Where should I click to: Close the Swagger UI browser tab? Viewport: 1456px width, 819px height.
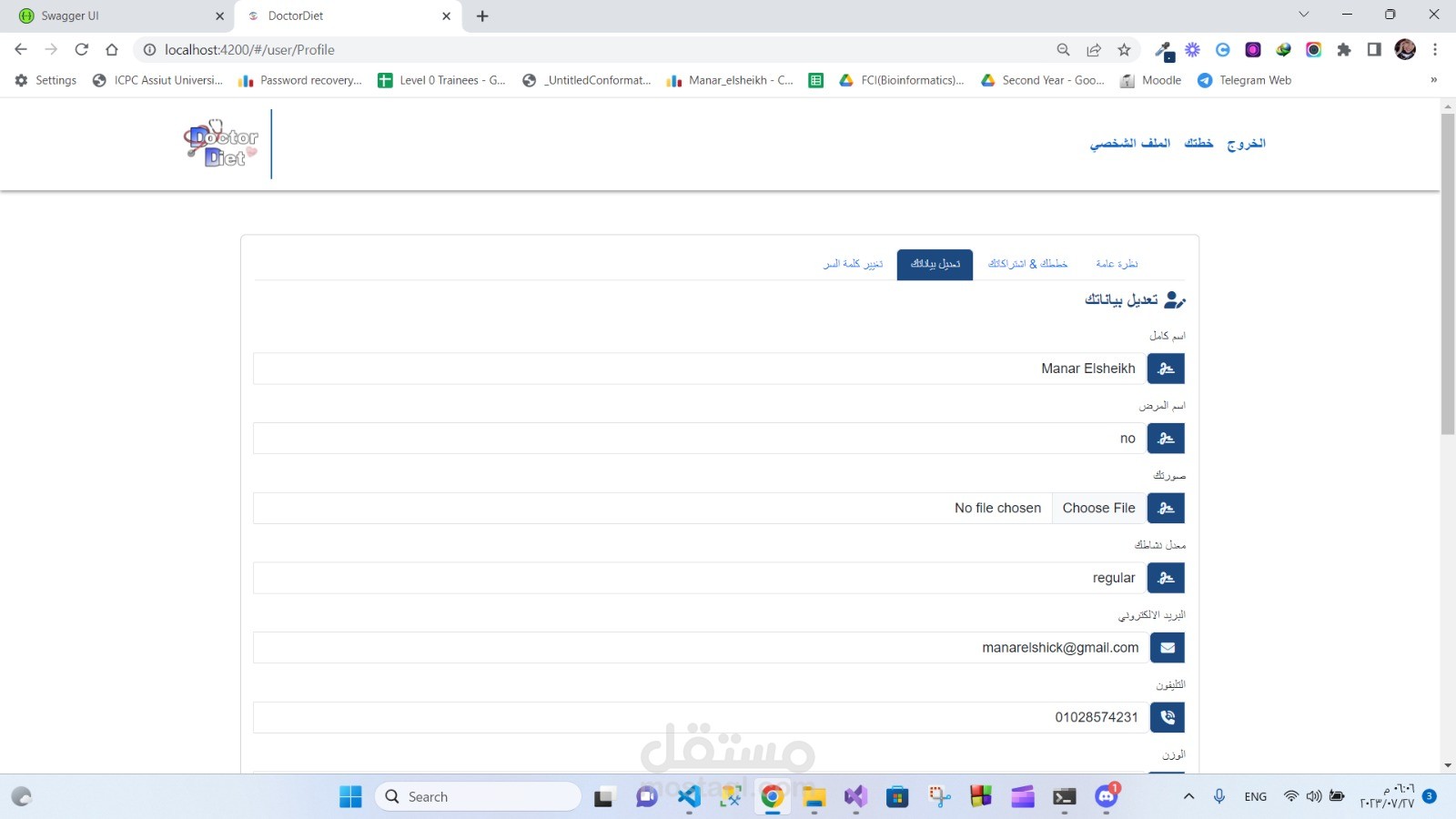219,15
